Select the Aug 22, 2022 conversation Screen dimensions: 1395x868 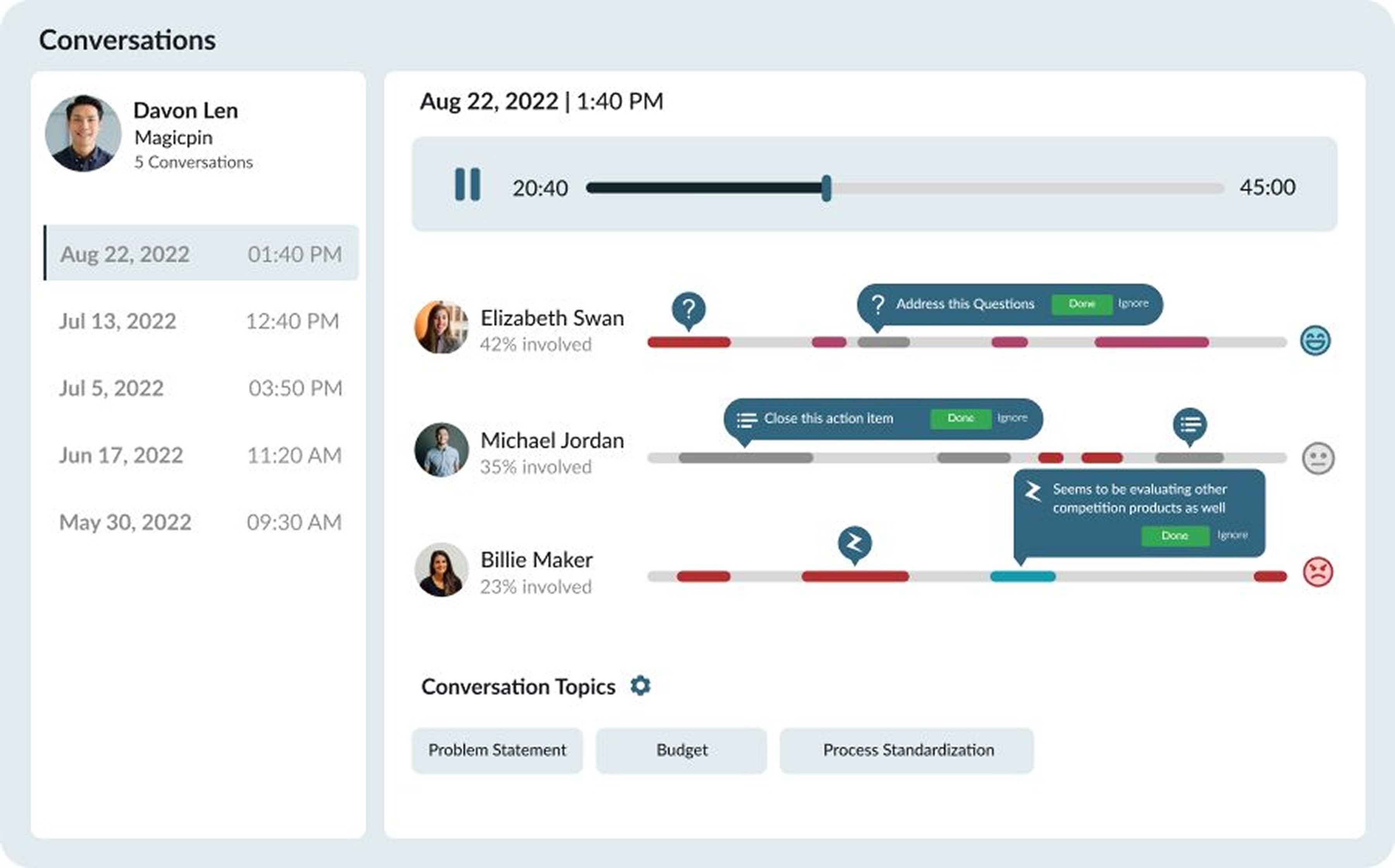click(x=201, y=253)
